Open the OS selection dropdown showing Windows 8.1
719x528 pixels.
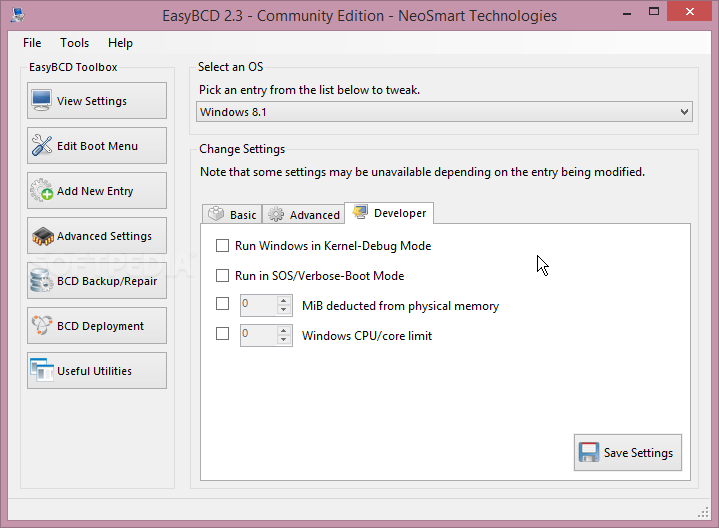tap(444, 112)
